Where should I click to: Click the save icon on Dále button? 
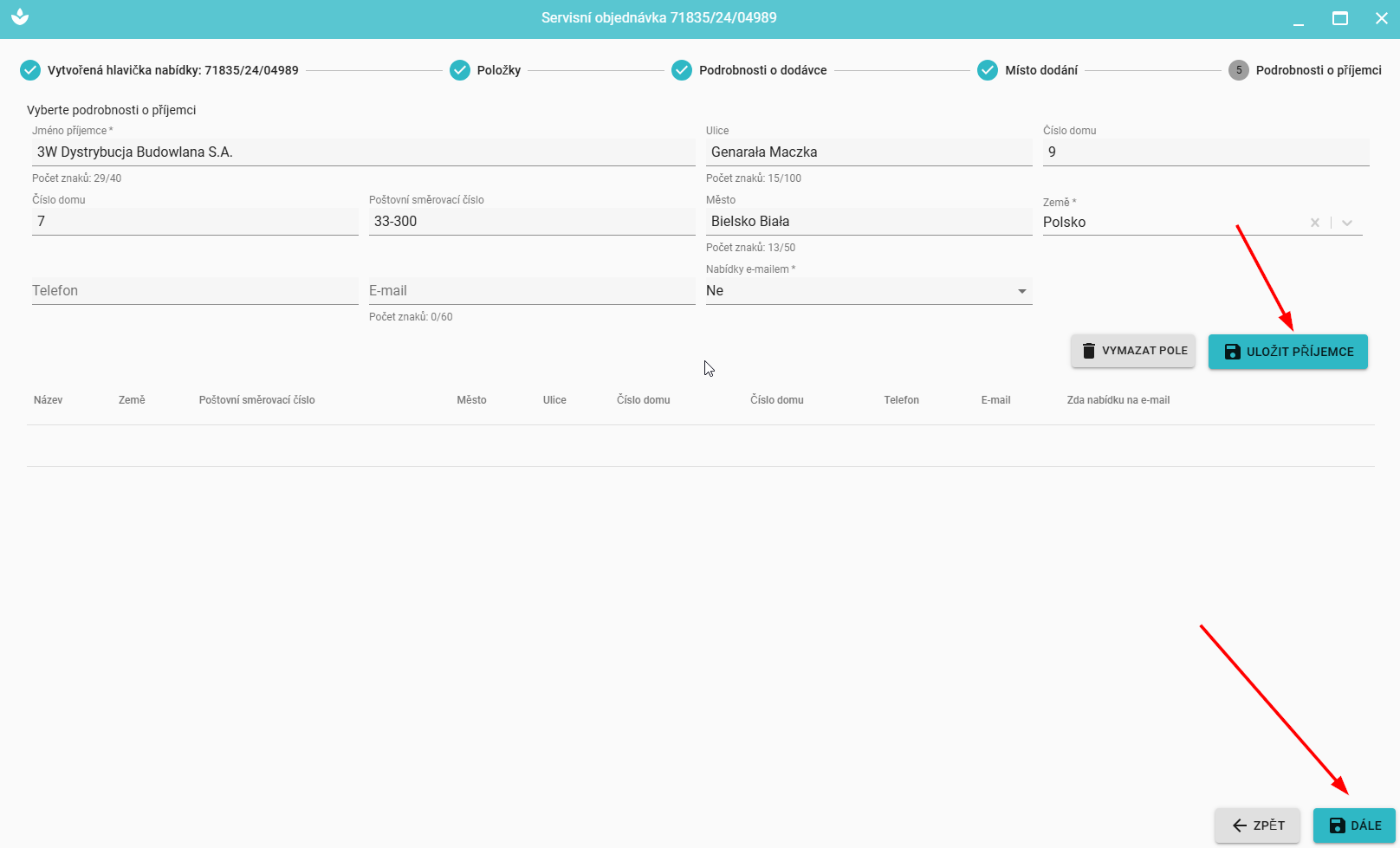point(1337,825)
